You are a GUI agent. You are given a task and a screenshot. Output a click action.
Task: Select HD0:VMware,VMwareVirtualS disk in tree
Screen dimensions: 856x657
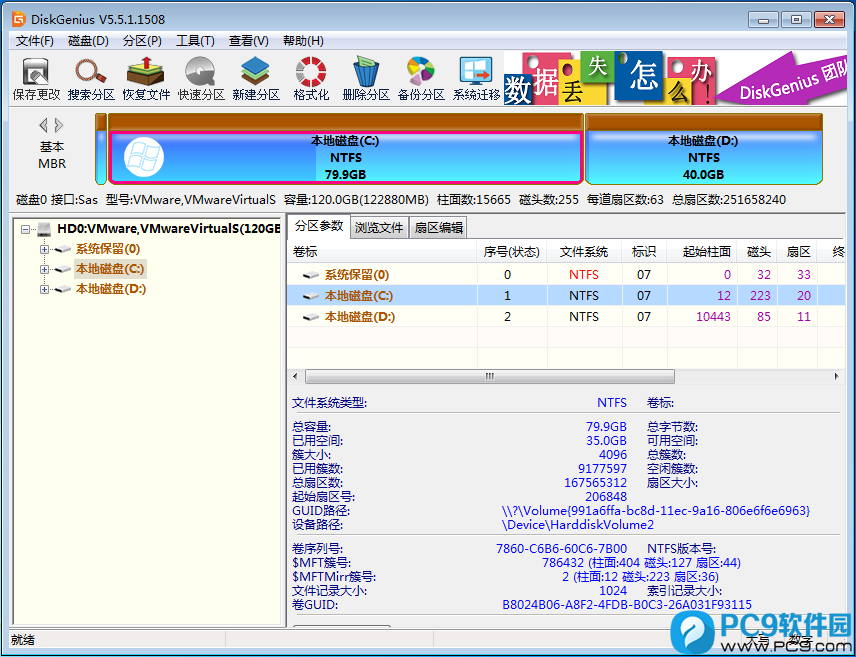[x=169, y=229]
